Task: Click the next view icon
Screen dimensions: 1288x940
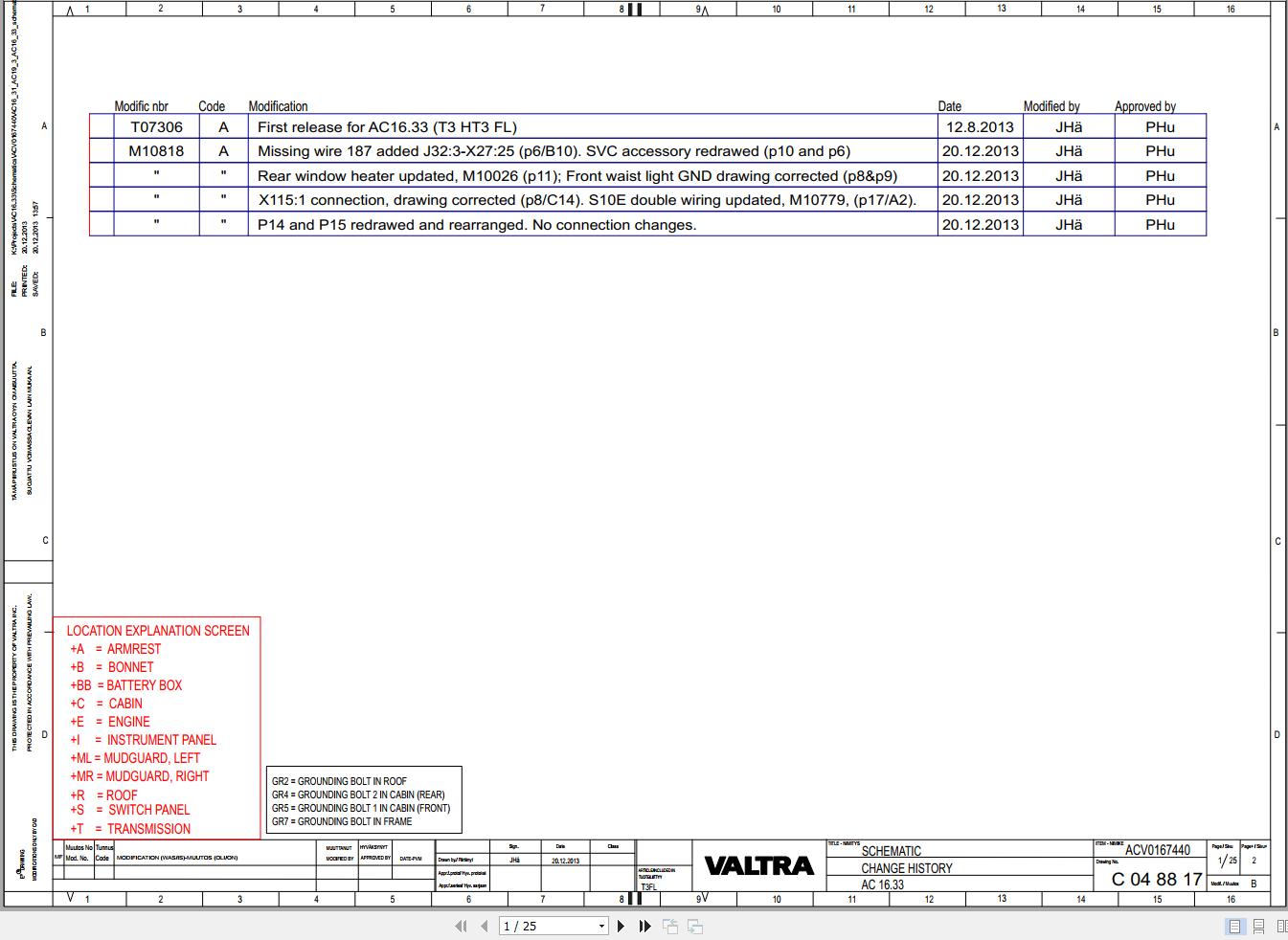Action: tap(696, 926)
